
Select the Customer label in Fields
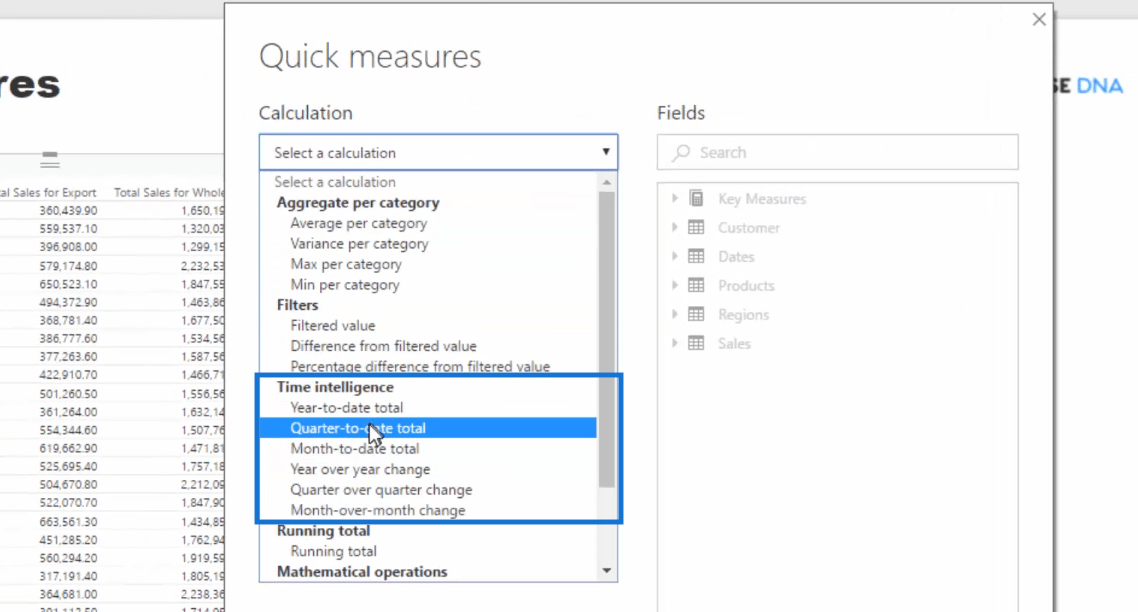(749, 228)
